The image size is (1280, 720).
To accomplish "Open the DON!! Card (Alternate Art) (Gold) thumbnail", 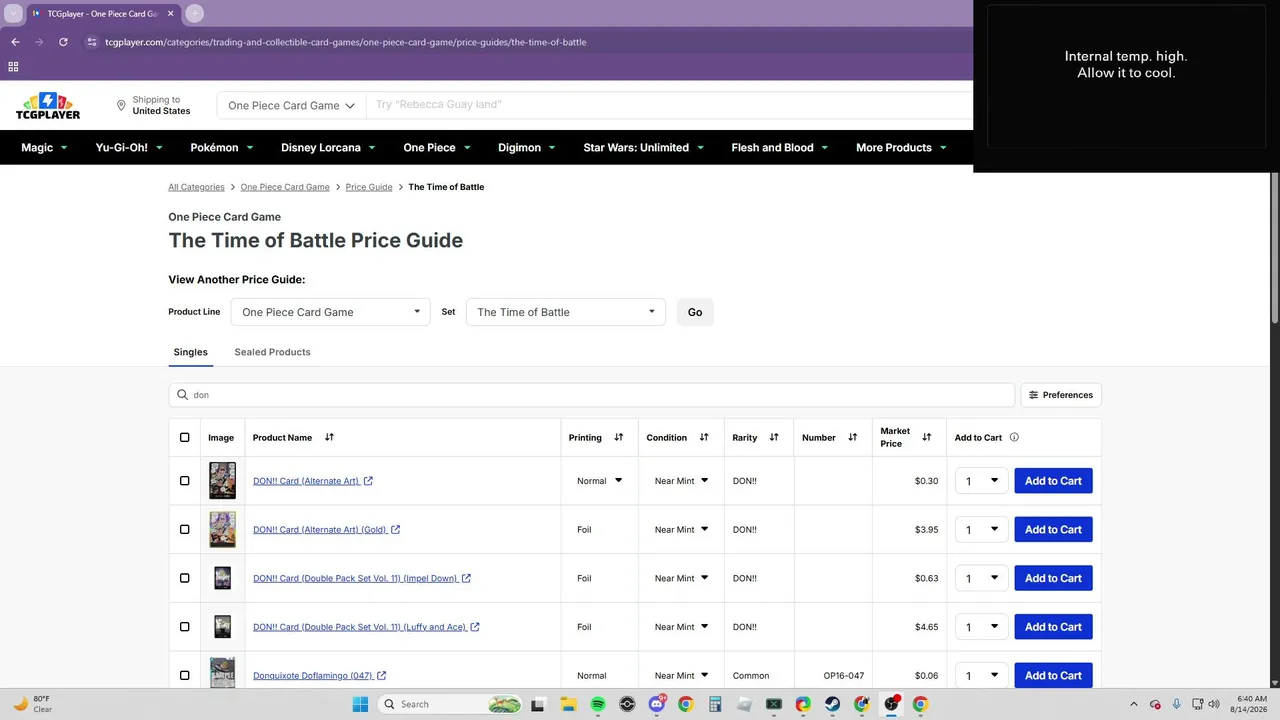I will pyautogui.click(x=223, y=530).
